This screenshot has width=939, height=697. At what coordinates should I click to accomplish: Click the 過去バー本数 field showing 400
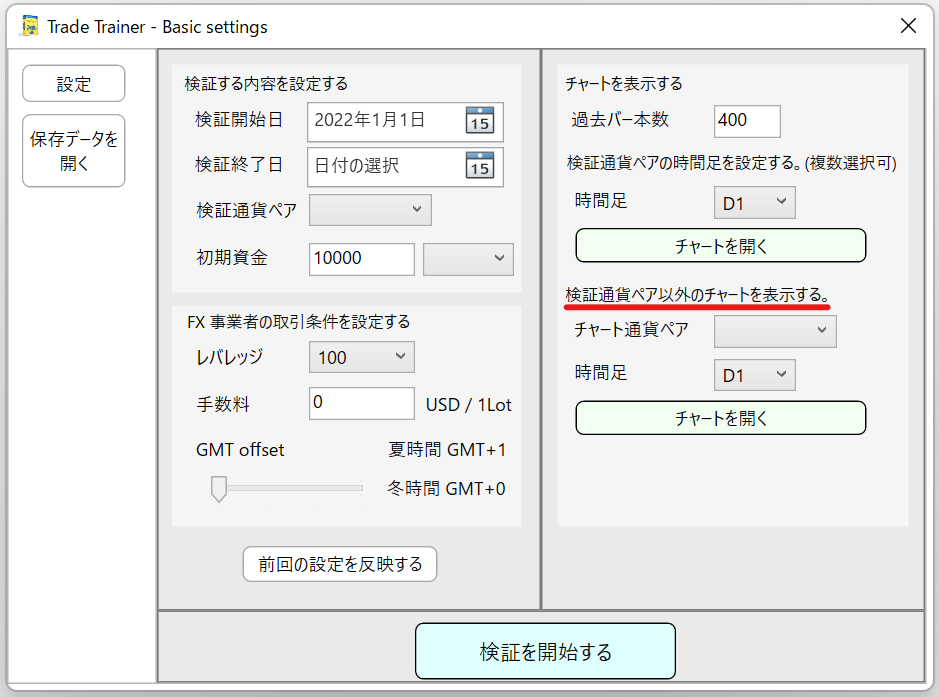[747, 120]
